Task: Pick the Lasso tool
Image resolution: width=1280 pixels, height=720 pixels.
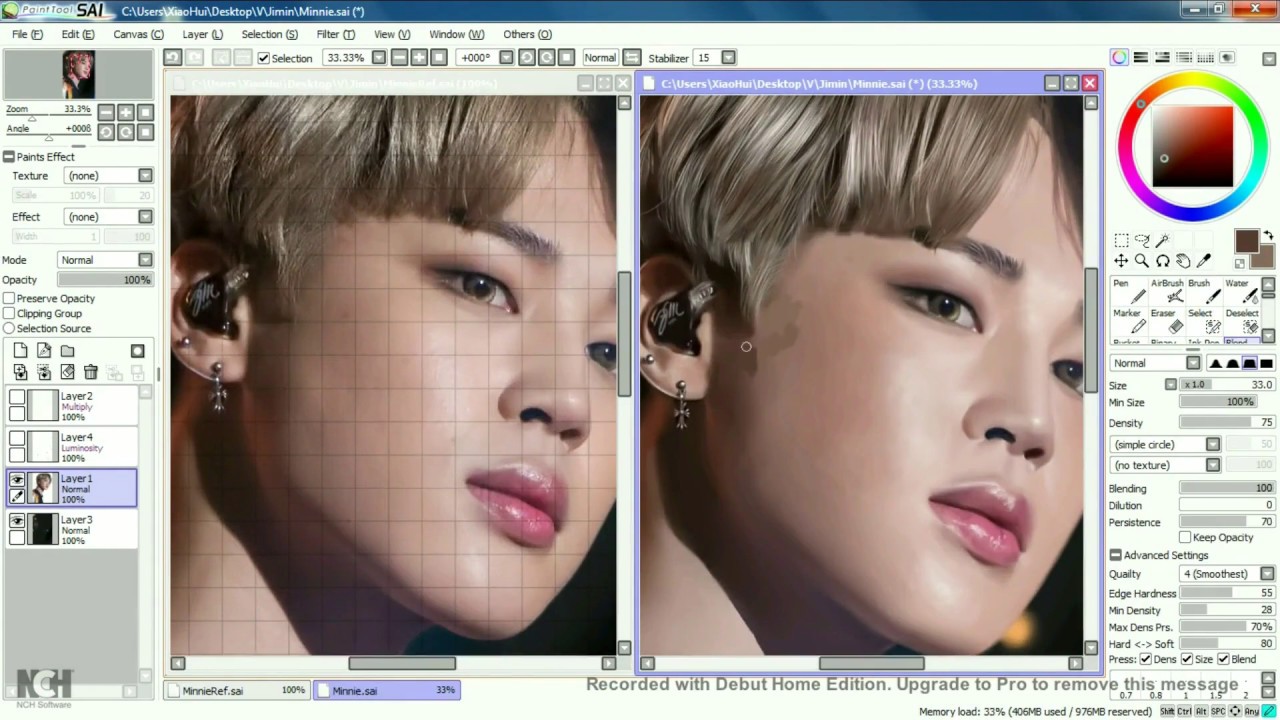Action: (x=1142, y=240)
